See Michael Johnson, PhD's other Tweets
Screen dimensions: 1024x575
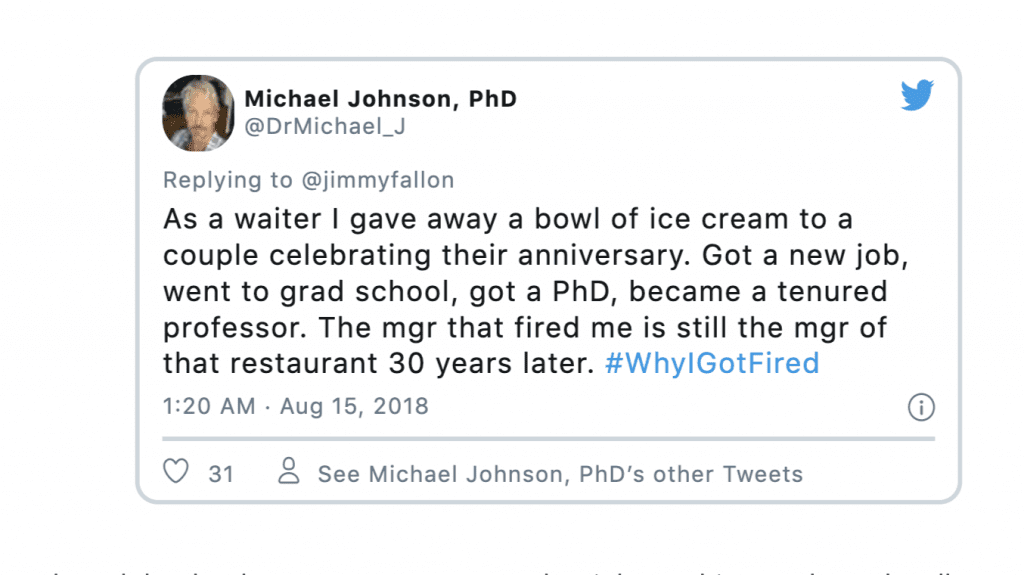560,474
